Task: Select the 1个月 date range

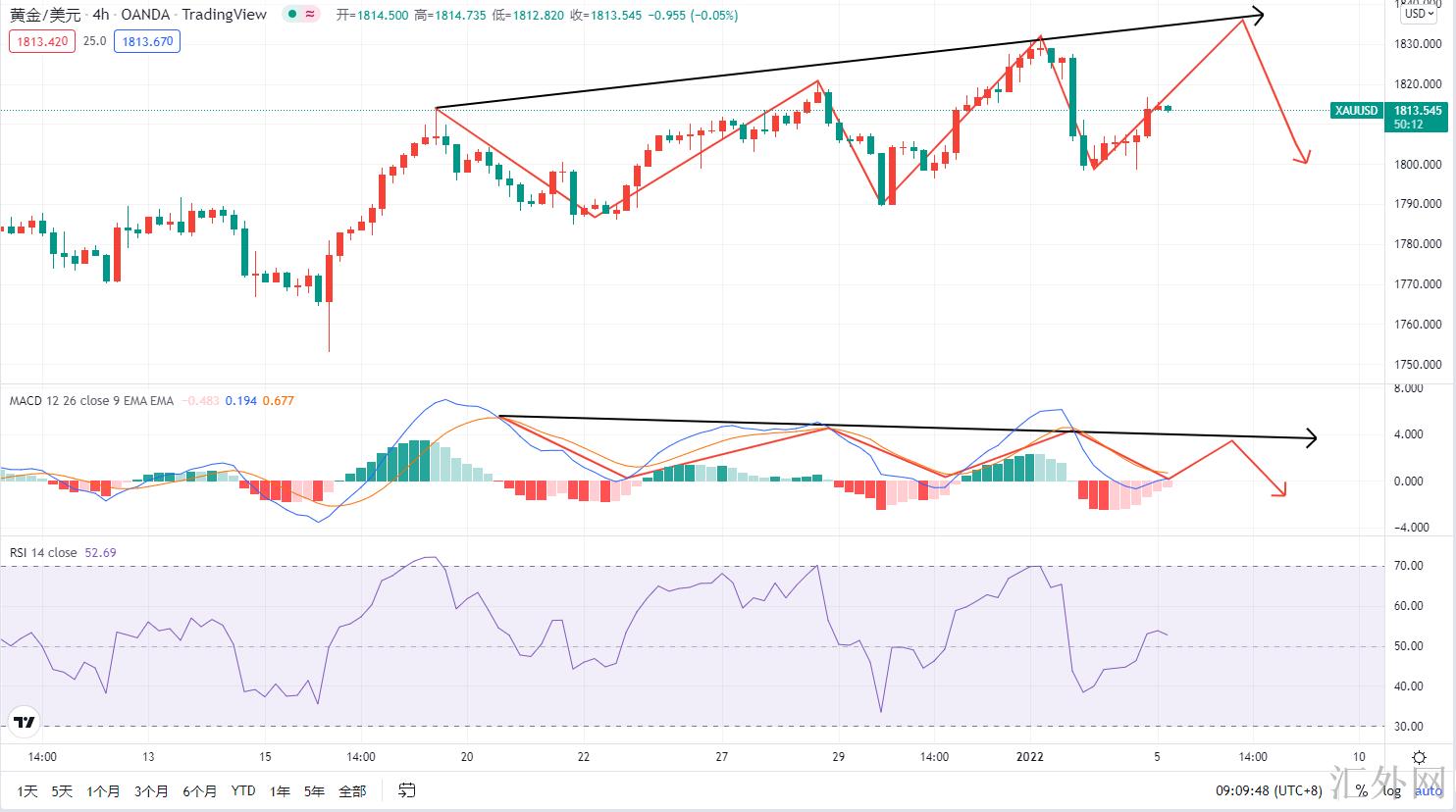Action: point(103,791)
